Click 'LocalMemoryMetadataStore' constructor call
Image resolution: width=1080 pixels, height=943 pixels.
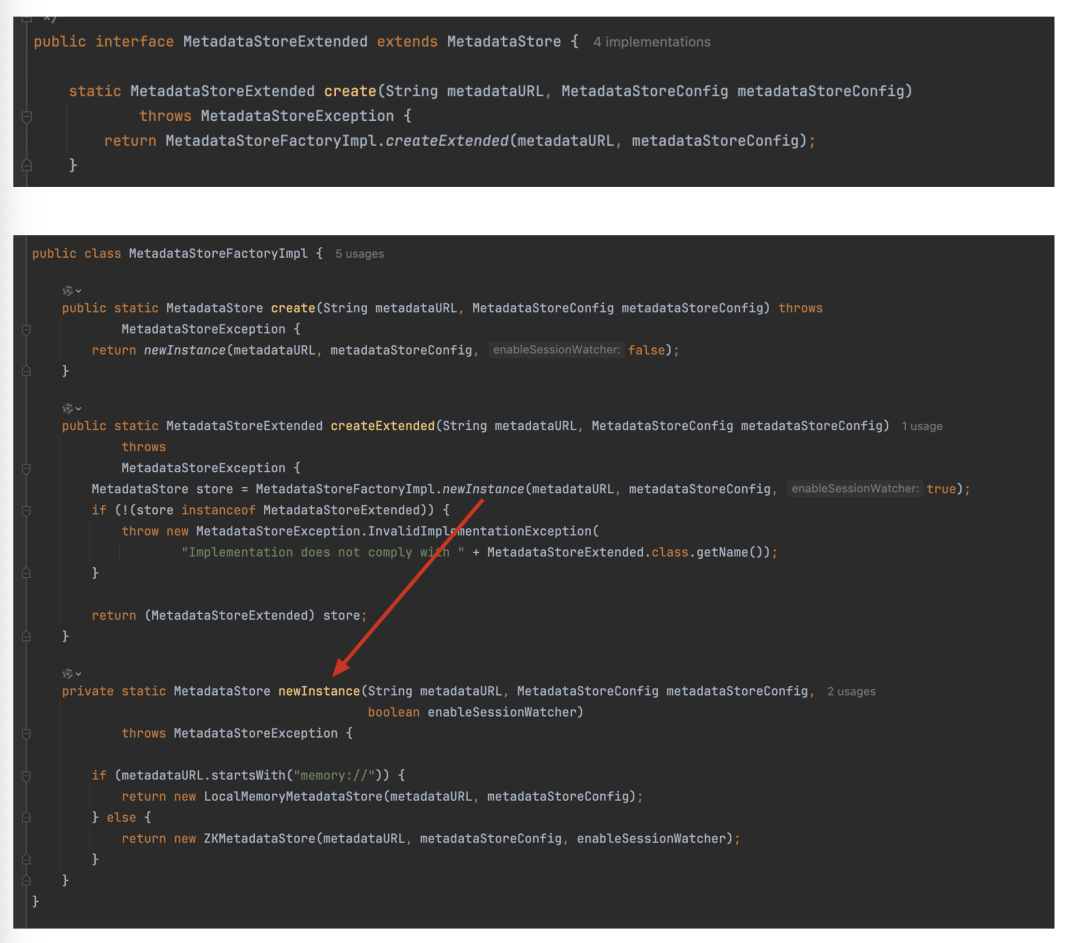pos(293,797)
